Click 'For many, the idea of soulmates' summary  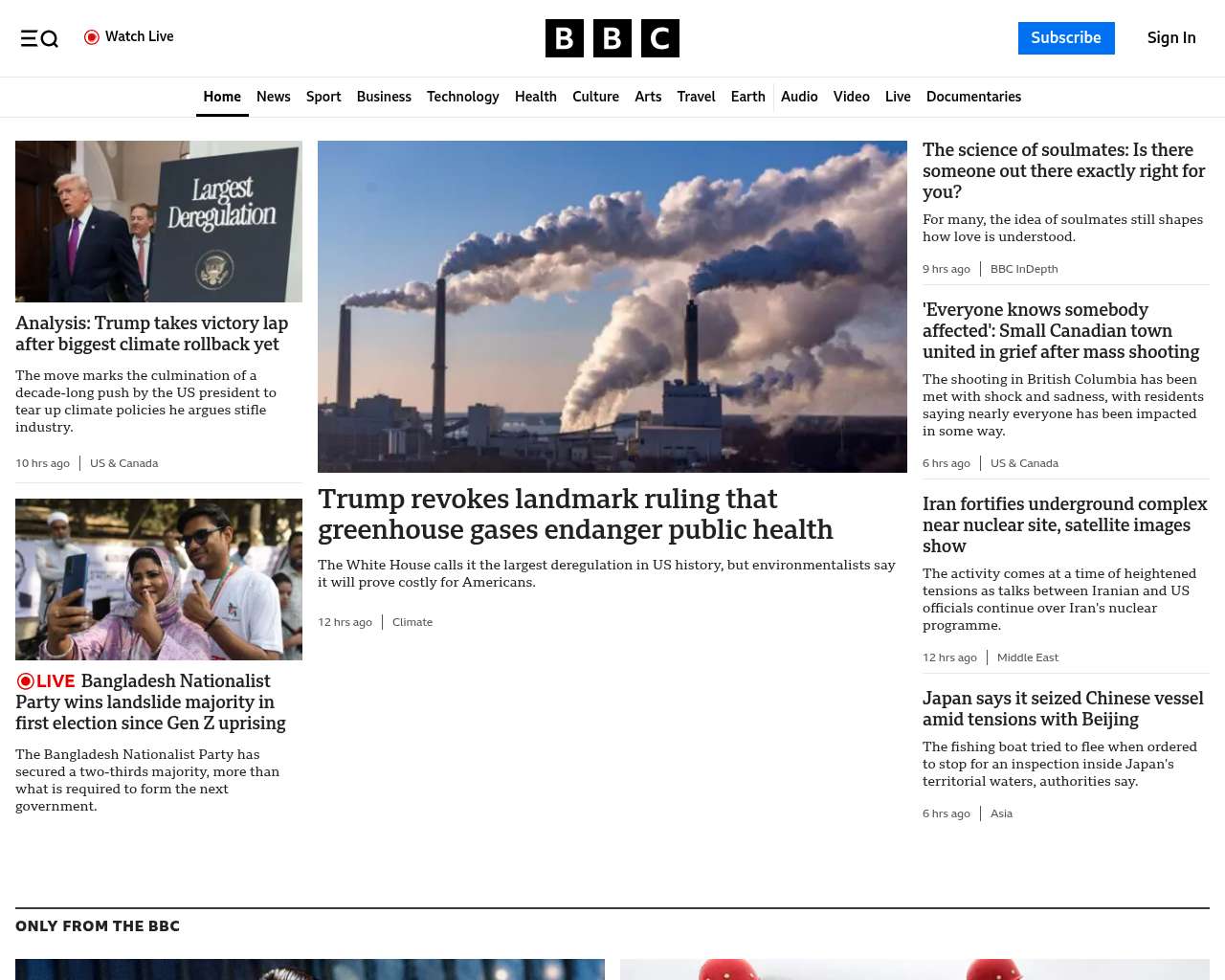(1062, 228)
